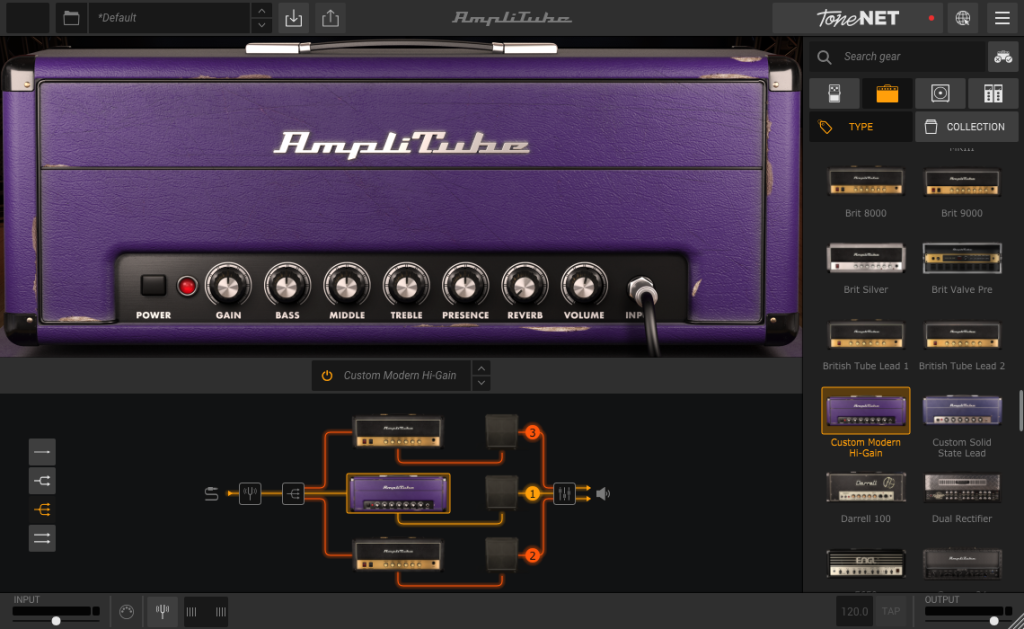Select the top amp in signal chain

[398, 431]
